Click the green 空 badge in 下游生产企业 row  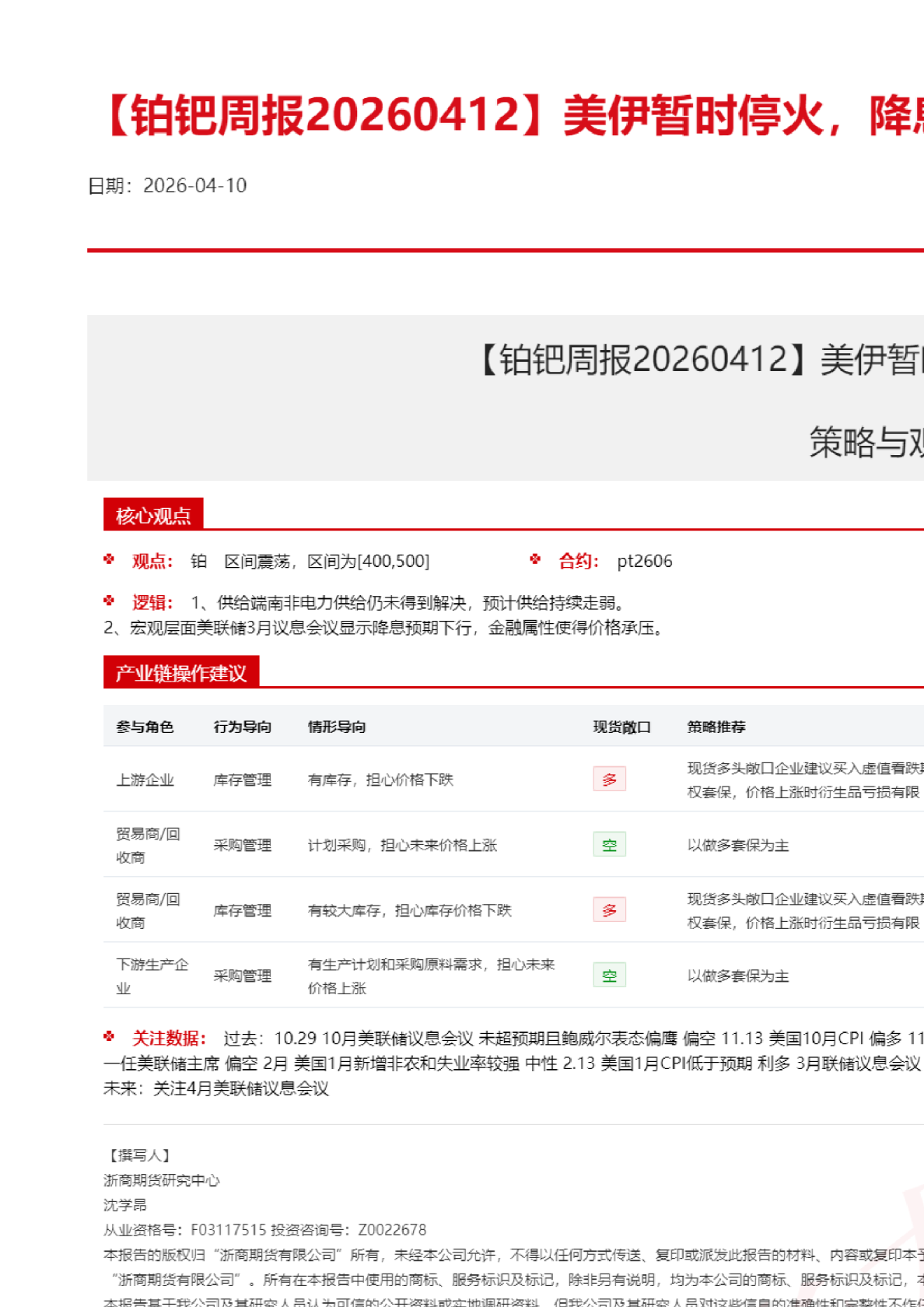click(x=609, y=976)
